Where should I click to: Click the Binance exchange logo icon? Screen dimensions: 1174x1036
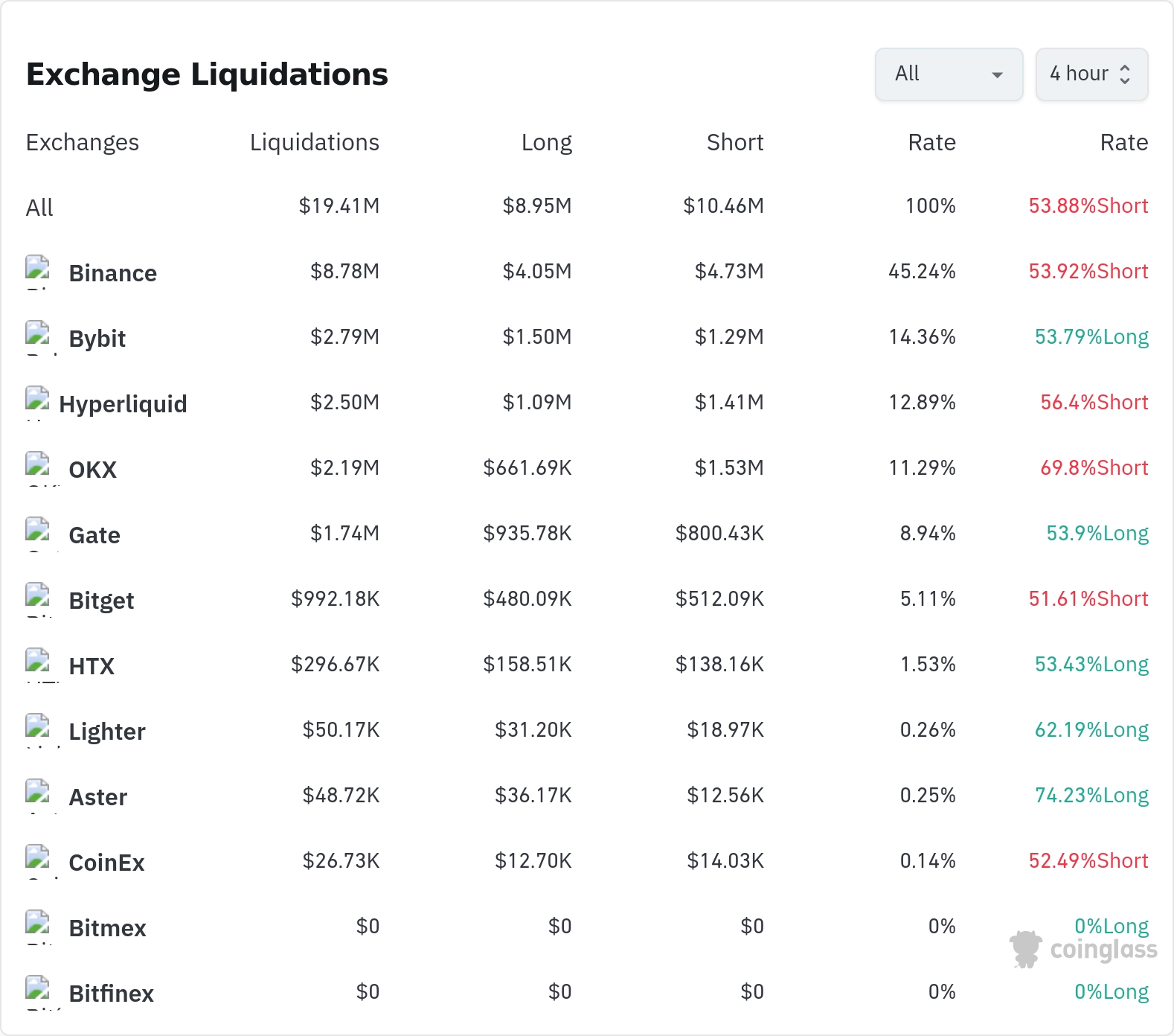point(38,272)
